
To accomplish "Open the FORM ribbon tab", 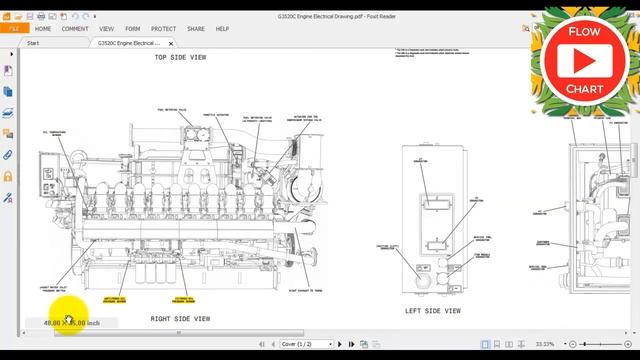I will point(133,29).
